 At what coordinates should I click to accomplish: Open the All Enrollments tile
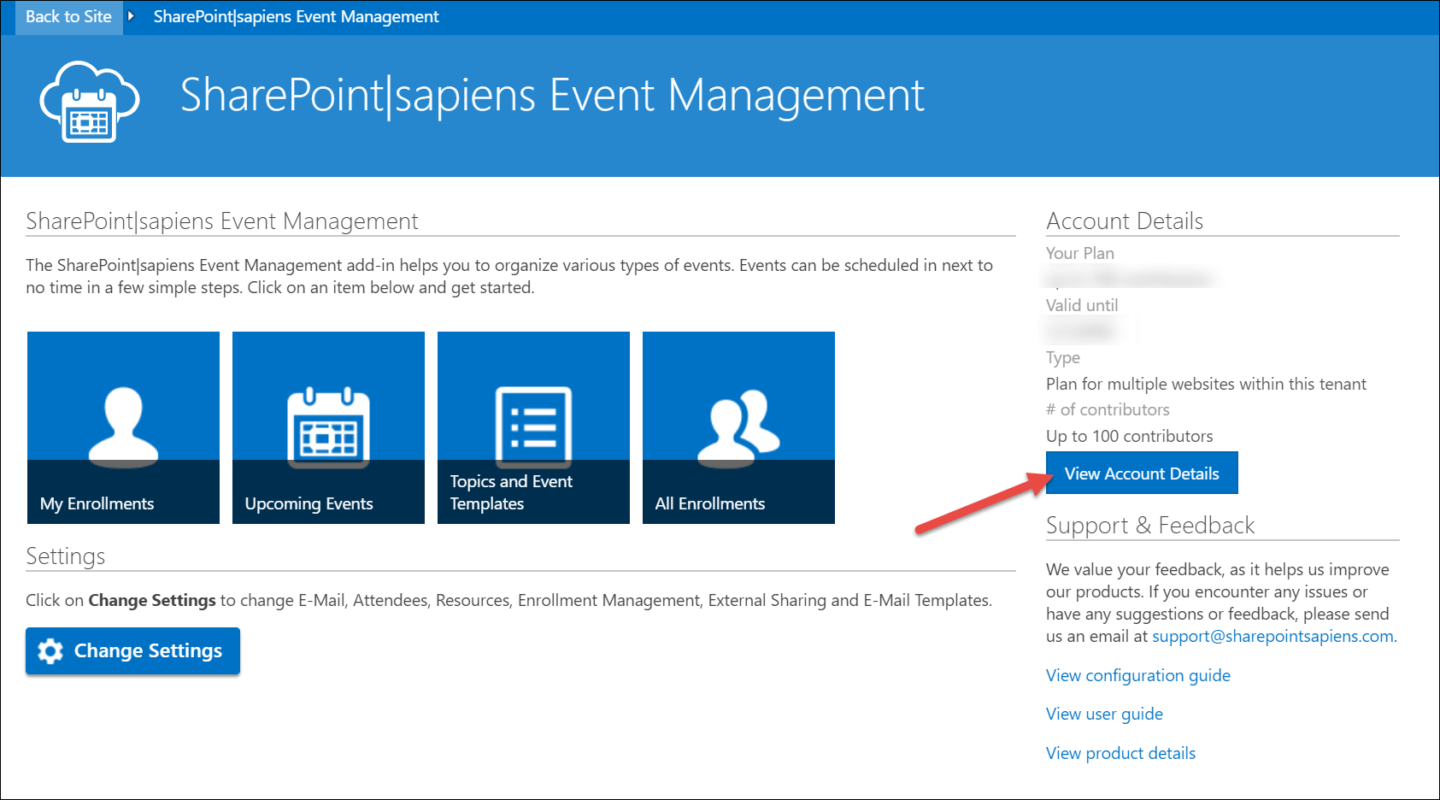[738, 427]
